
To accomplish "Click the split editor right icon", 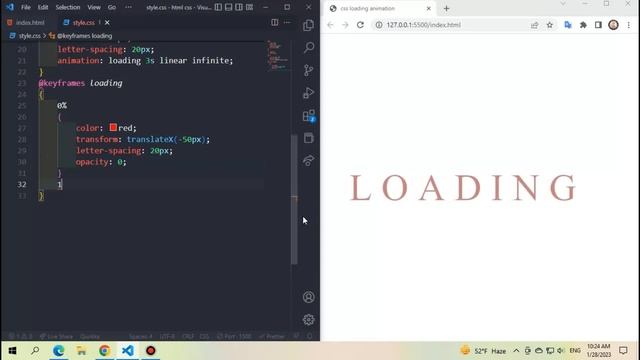I will [x=275, y=22].
